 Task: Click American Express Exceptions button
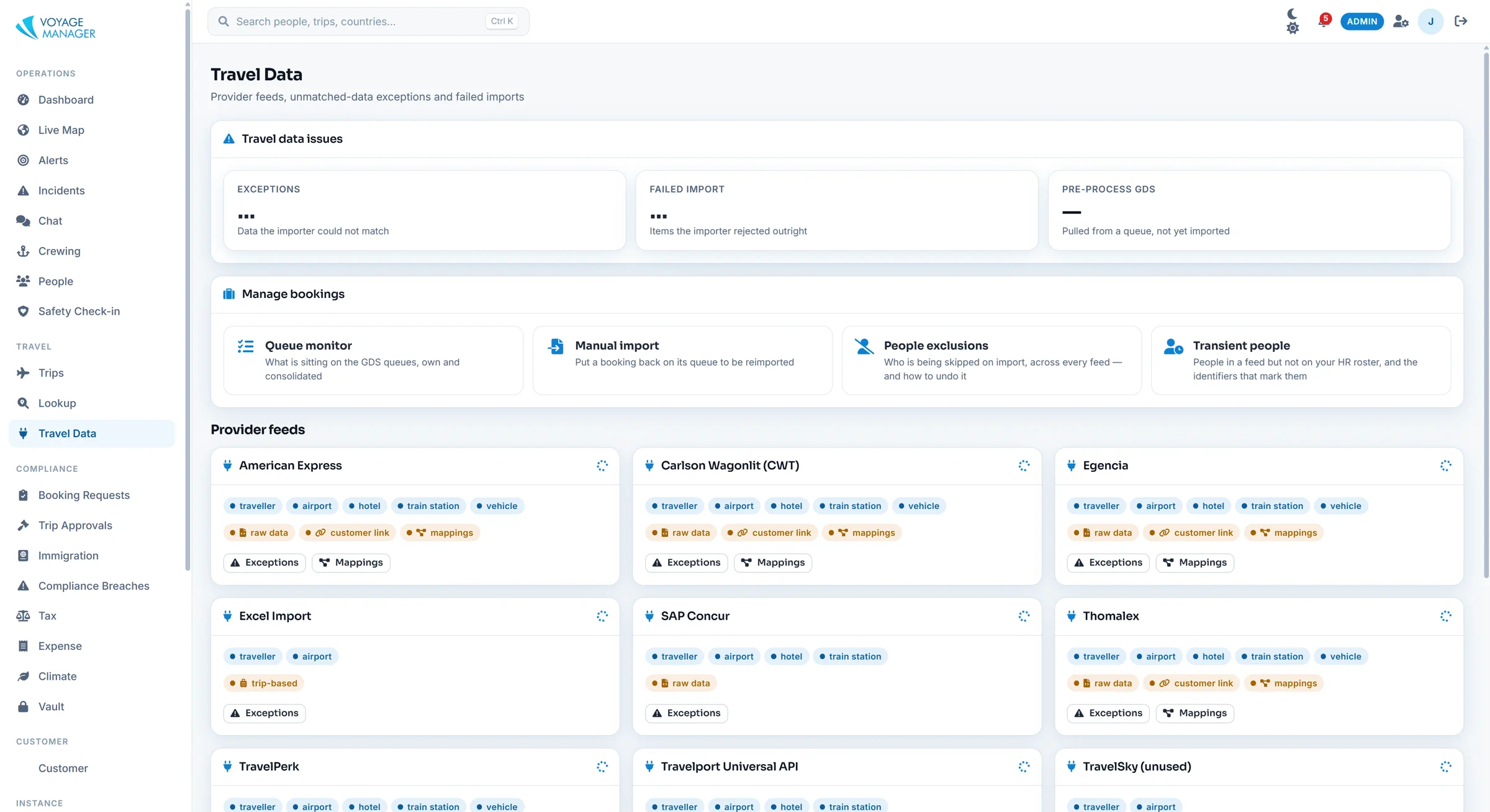coord(264,562)
